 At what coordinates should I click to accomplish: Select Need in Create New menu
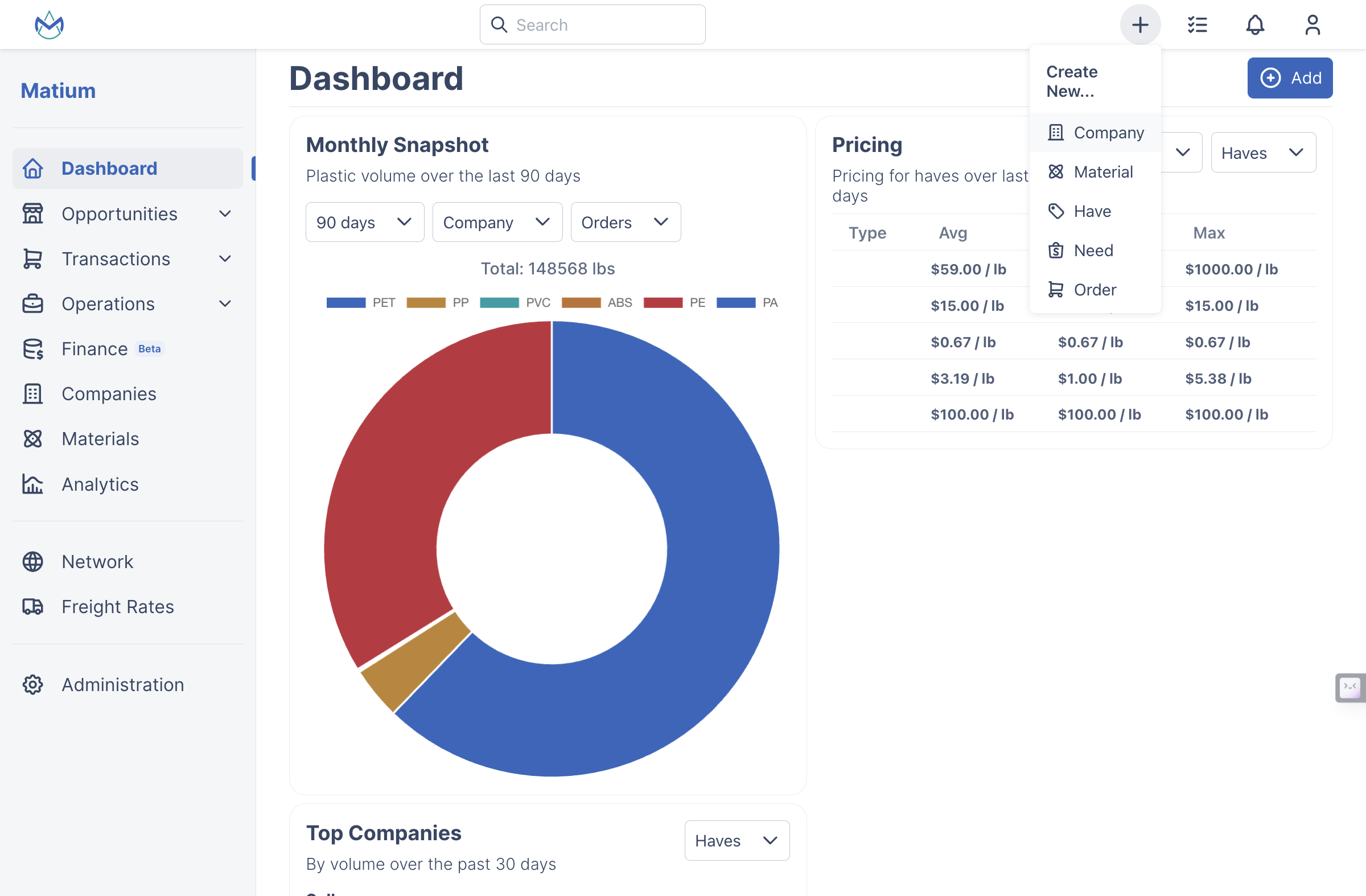[1095, 250]
